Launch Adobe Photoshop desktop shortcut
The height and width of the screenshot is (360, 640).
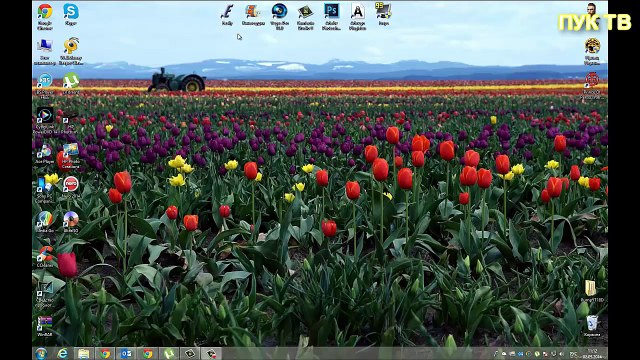click(x=331, y=16)
